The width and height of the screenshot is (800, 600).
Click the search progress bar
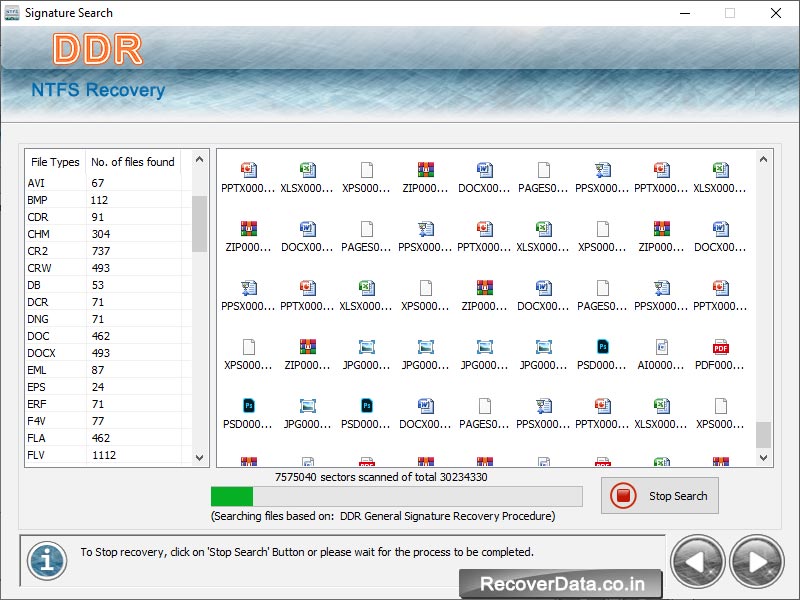(x=397, y=495)
